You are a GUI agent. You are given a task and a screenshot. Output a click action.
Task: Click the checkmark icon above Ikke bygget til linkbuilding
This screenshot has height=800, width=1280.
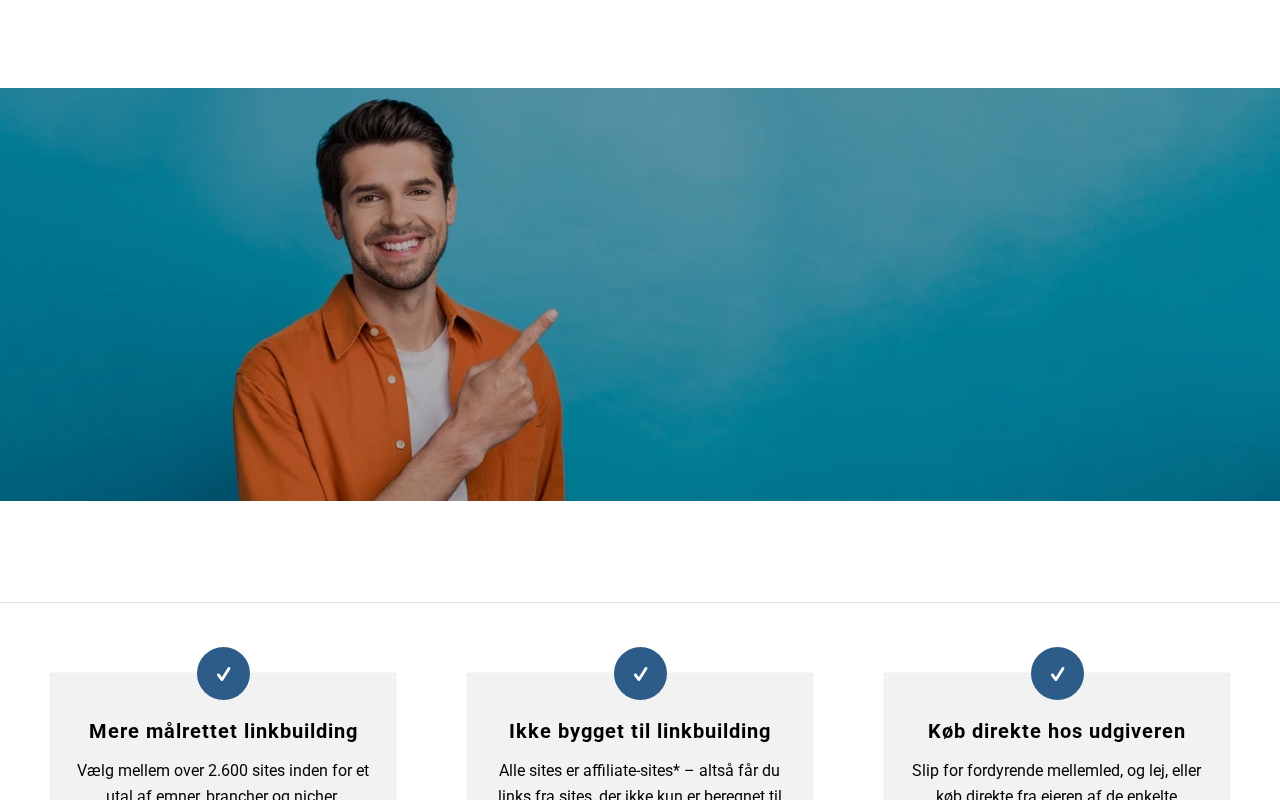[640, 673]
